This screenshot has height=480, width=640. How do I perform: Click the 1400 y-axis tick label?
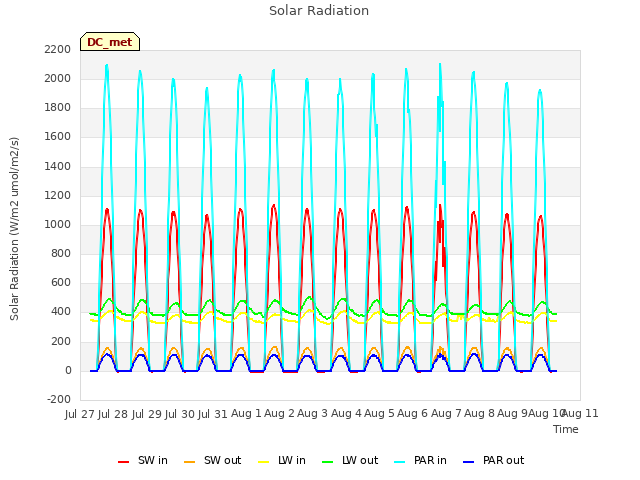[58, 166]
